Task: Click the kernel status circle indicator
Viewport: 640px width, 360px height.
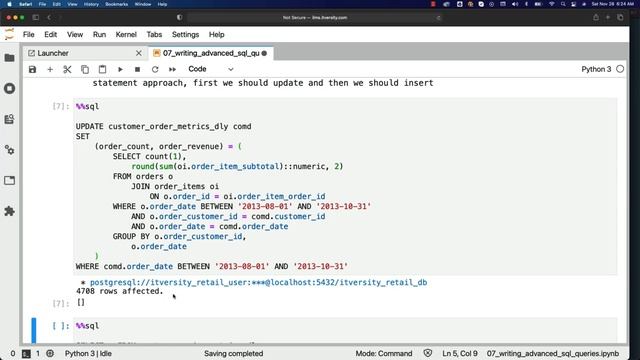Action: (x=620, y=69)
